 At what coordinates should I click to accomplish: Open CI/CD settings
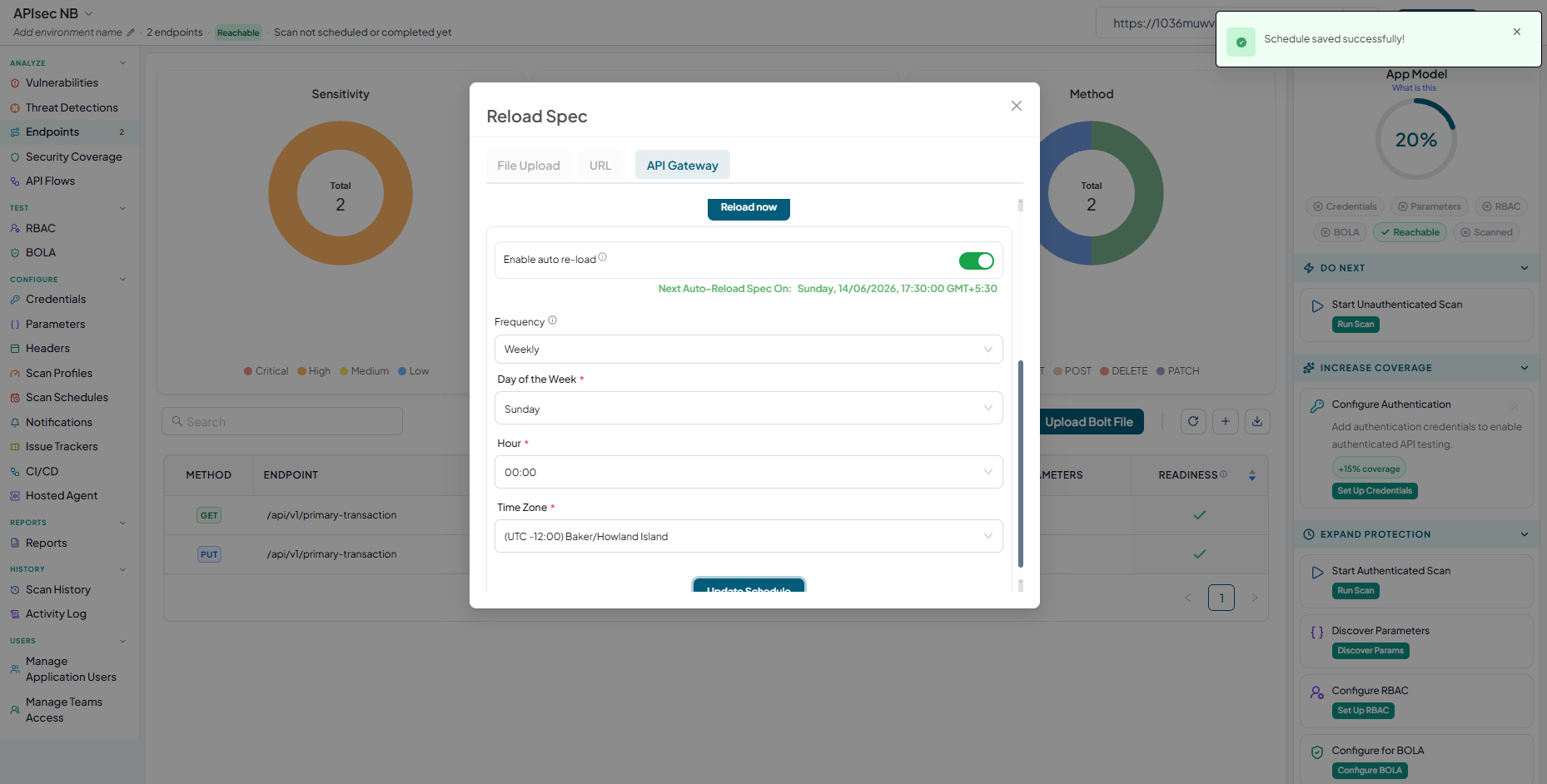(42, 472)
